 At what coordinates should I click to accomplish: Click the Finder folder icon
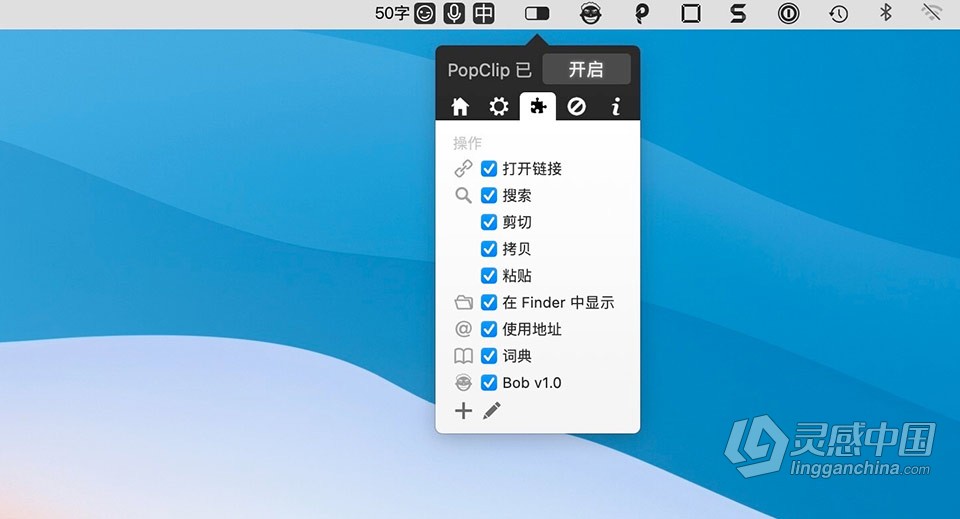point(463,302)
